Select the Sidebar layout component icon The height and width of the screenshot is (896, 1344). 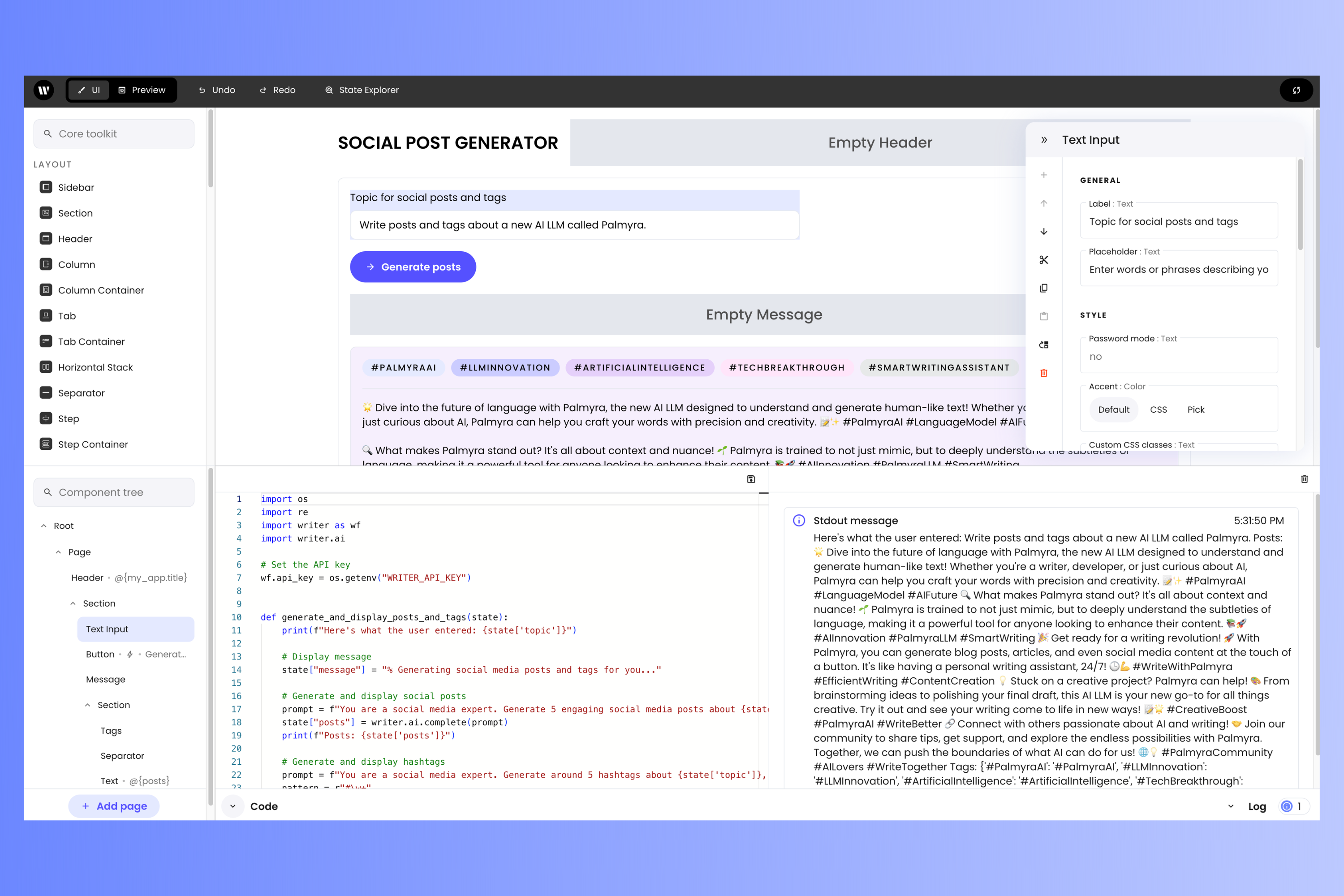pyautogui.click(x=46, y=187)
